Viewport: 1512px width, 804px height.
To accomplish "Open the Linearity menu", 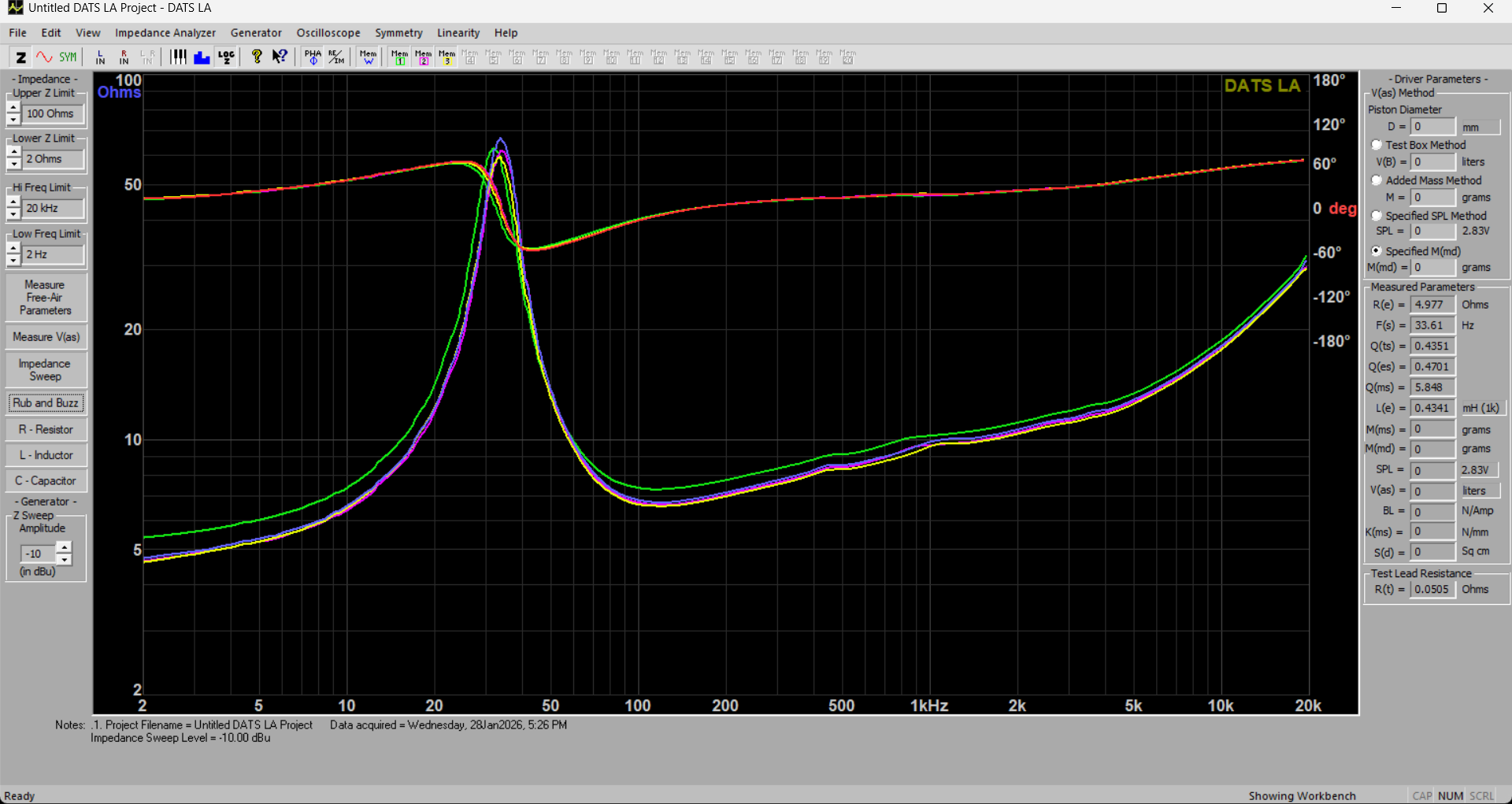I will pyautogui.click(x=458, y=33).
